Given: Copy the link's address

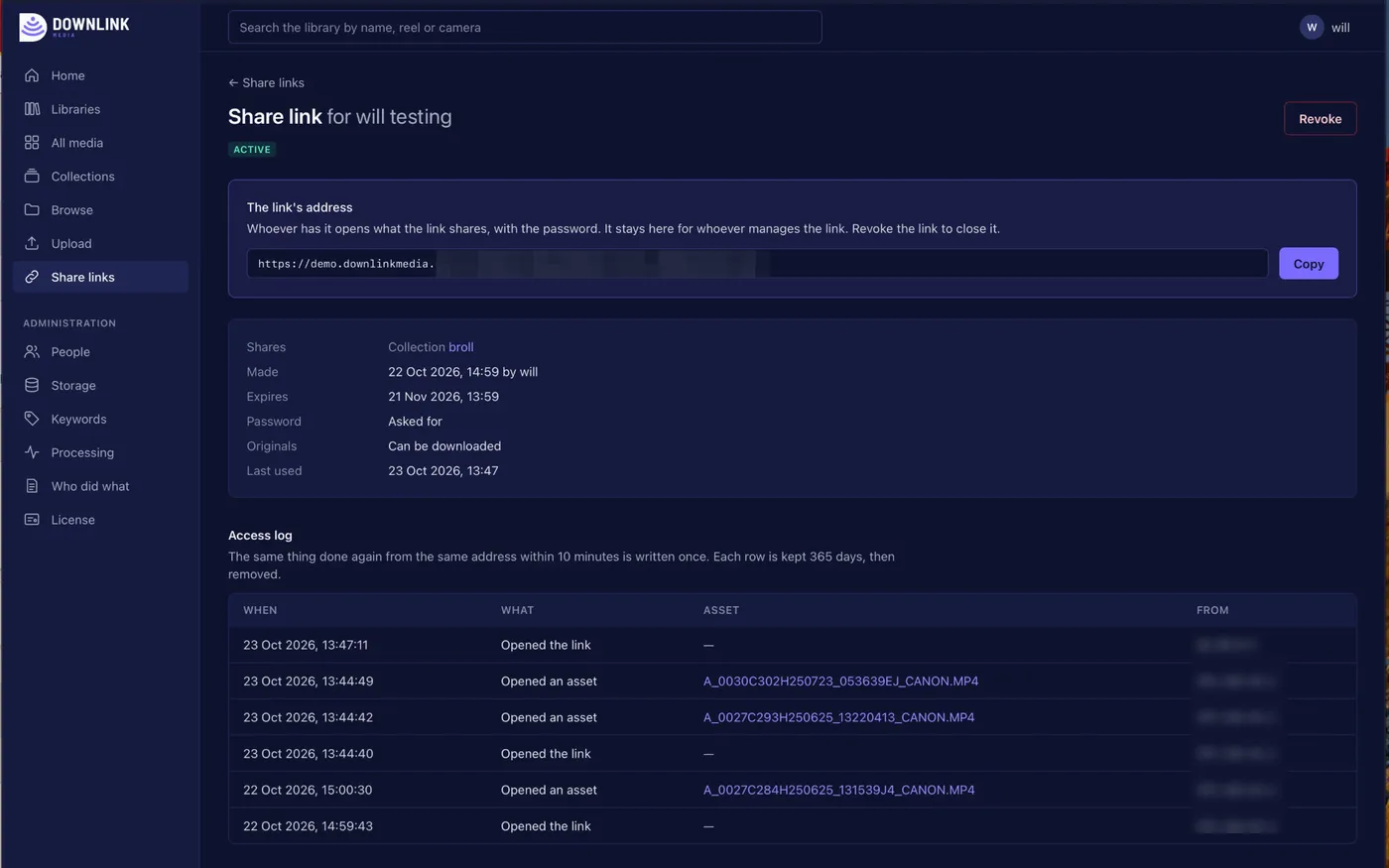Looking at the screenshot, I should [1308, 264].
